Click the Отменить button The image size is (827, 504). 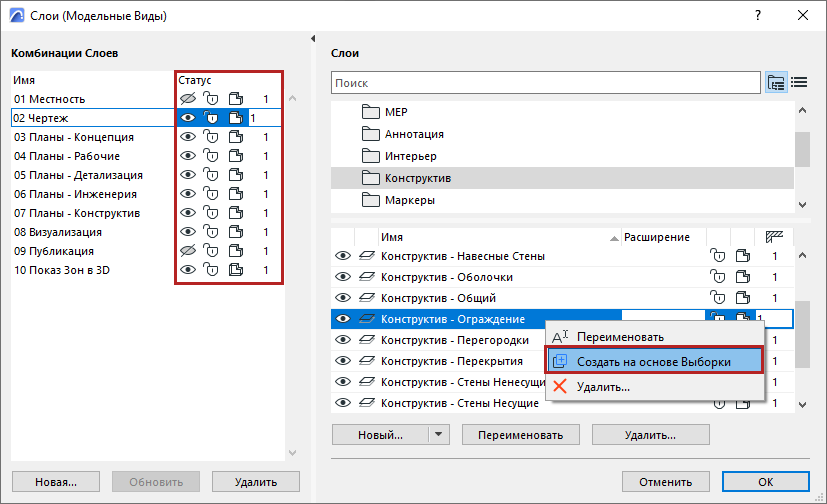click(666, 481)
